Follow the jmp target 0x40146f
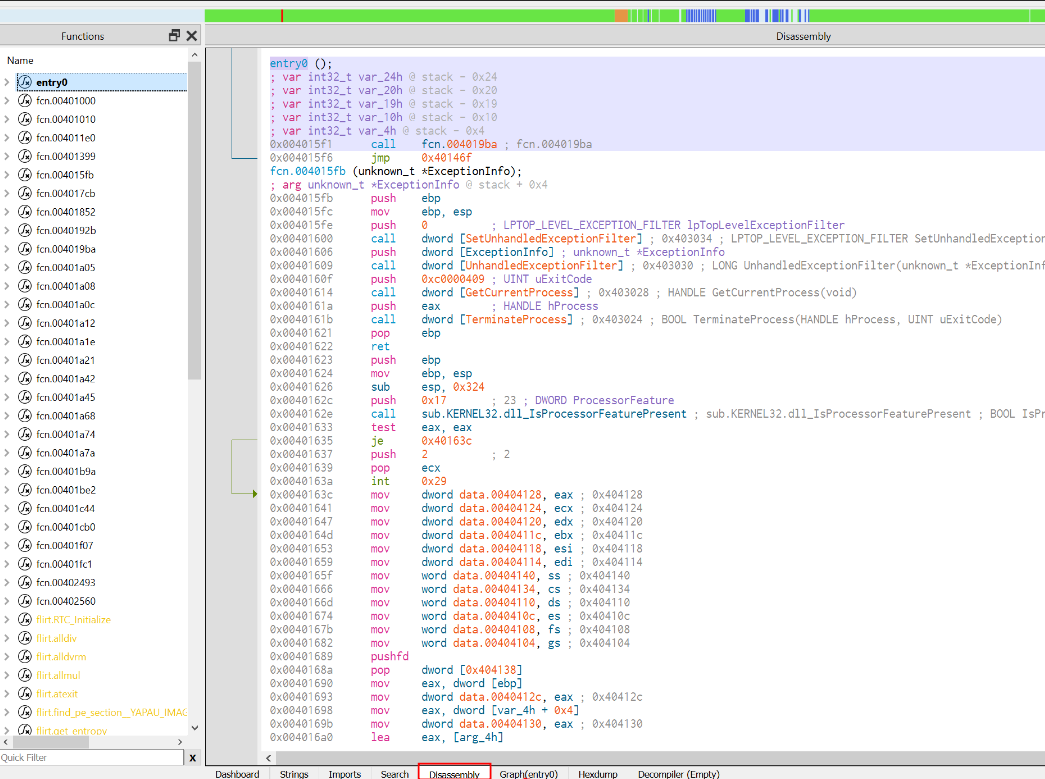The image size is (1045, 779). (x=446, y=158)
